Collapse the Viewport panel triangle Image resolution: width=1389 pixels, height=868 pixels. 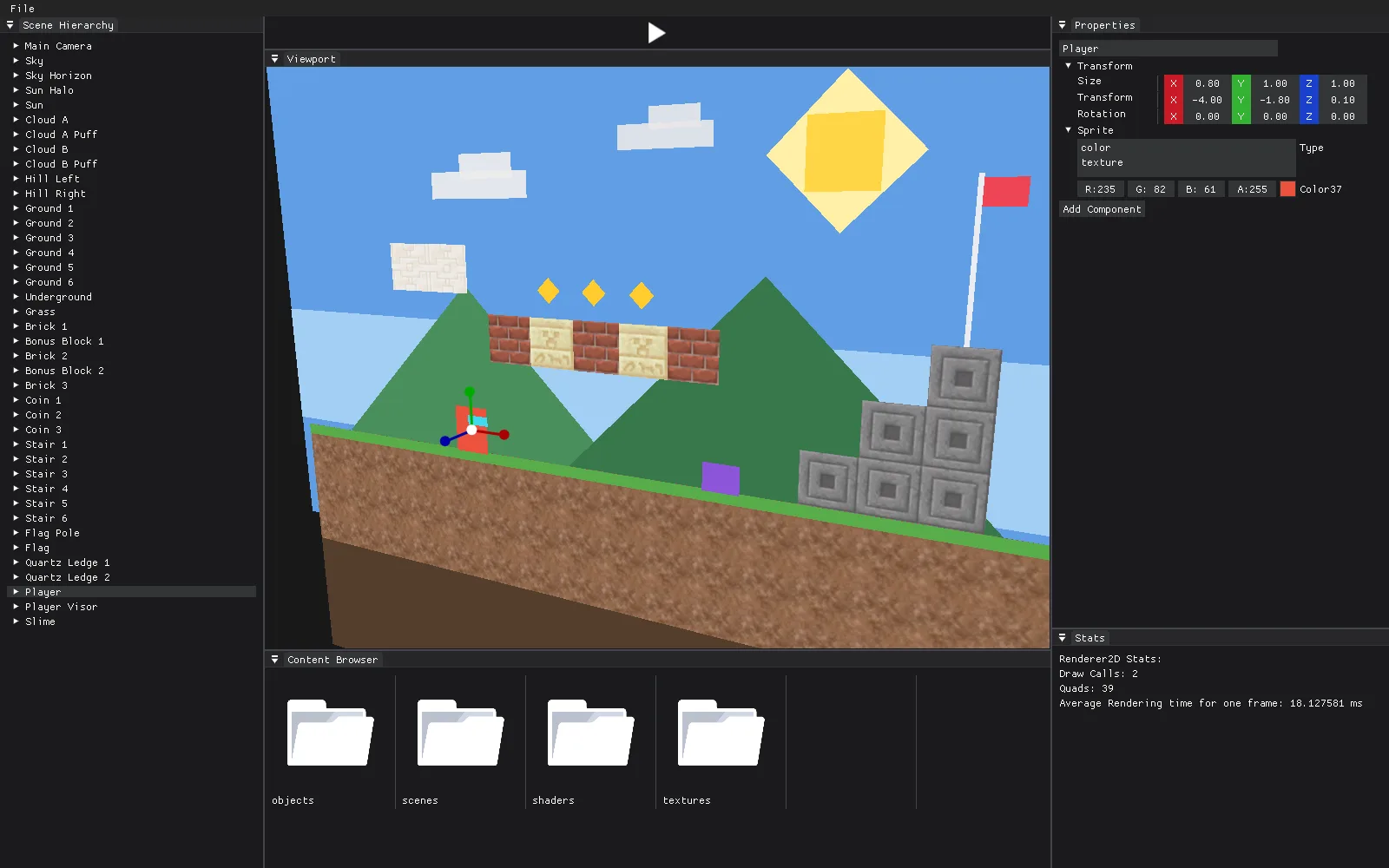point(274,59)
